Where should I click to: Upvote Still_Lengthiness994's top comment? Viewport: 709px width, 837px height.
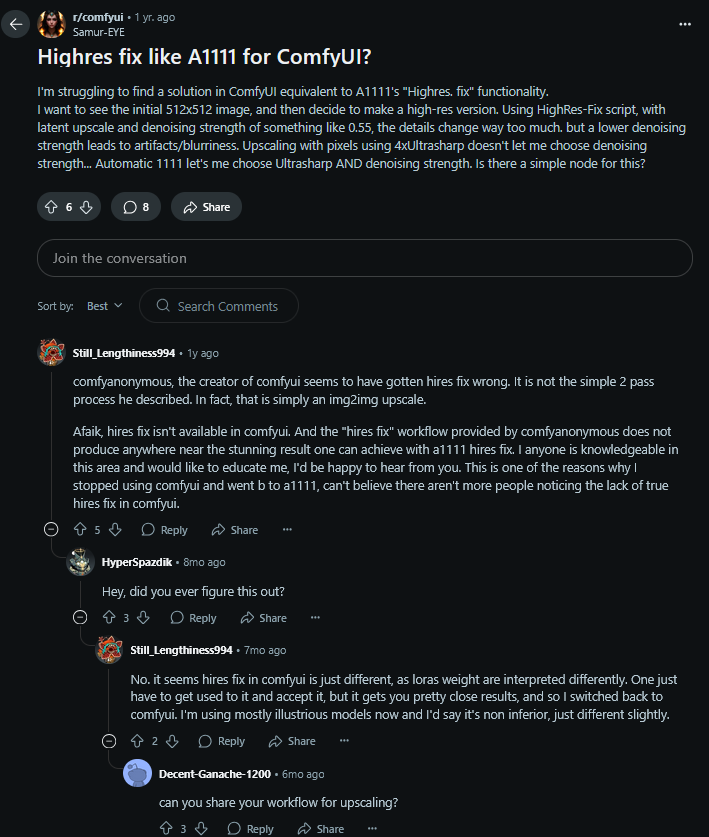point(80,530)
